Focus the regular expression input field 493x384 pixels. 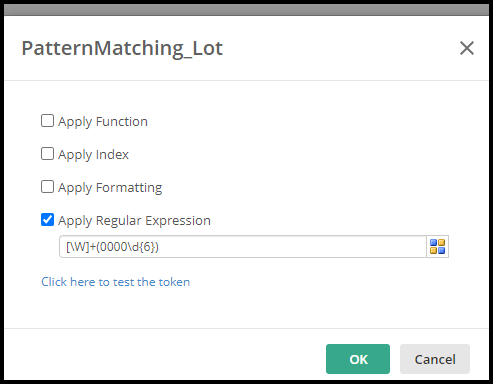[x=243, y=247]
